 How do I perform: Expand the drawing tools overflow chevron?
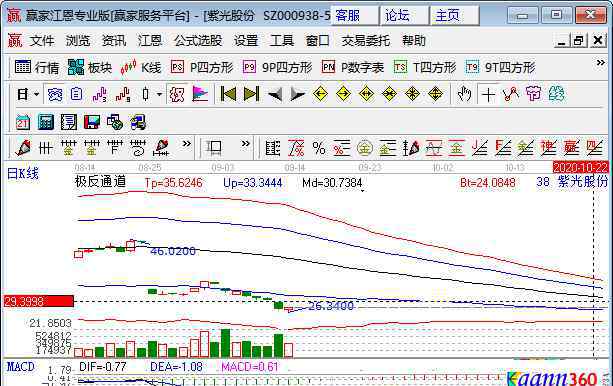click(187, 144)
